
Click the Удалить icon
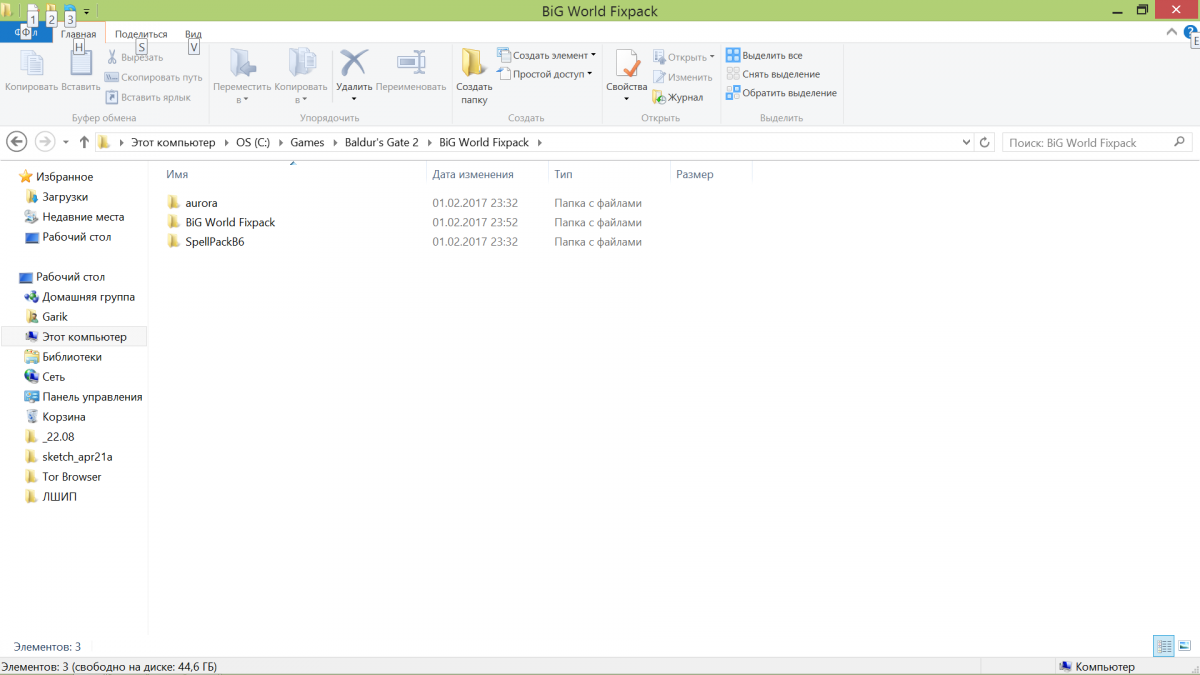coord(354,63)
